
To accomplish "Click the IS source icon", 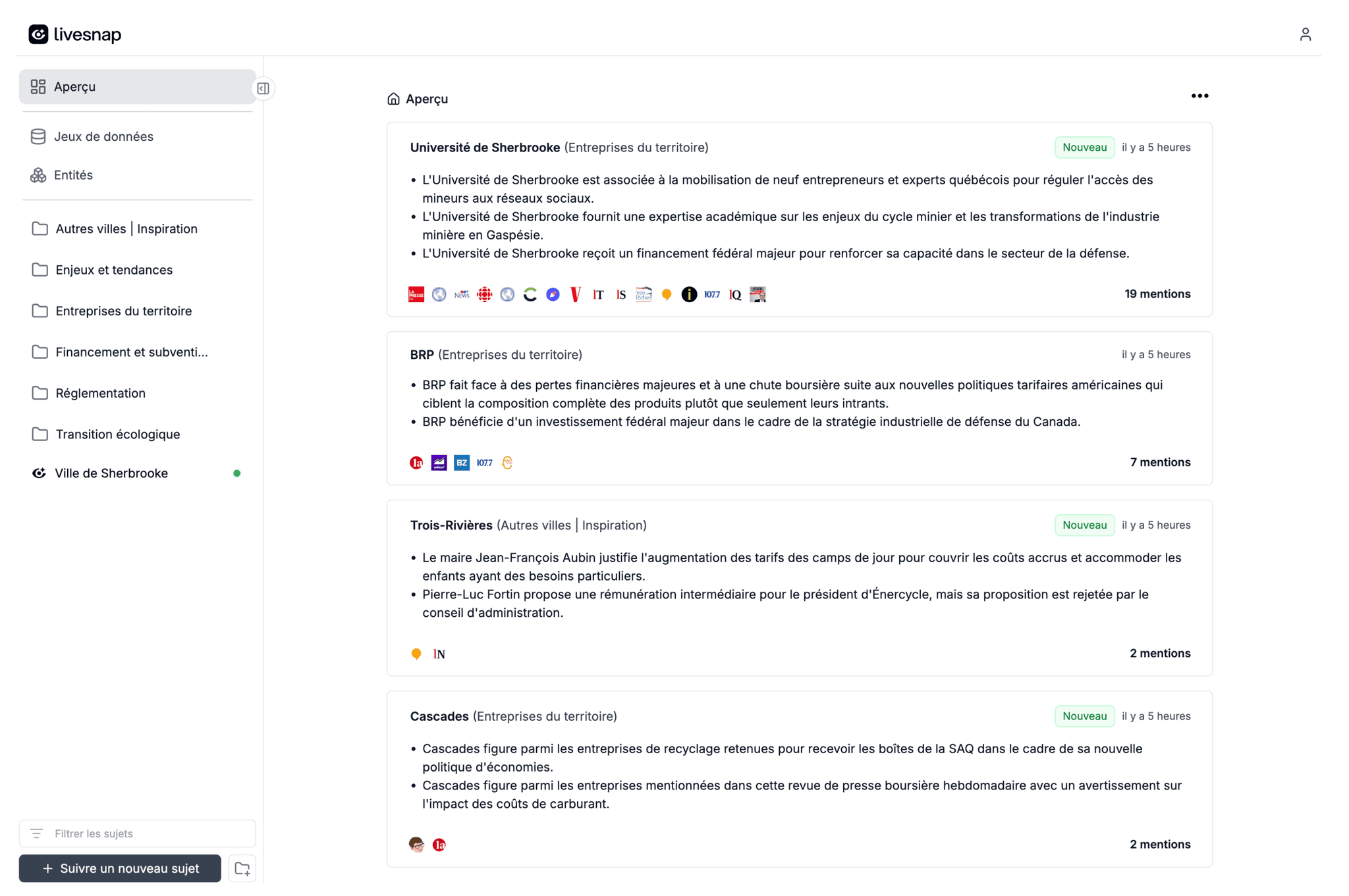I will click(x=621, y=294).
